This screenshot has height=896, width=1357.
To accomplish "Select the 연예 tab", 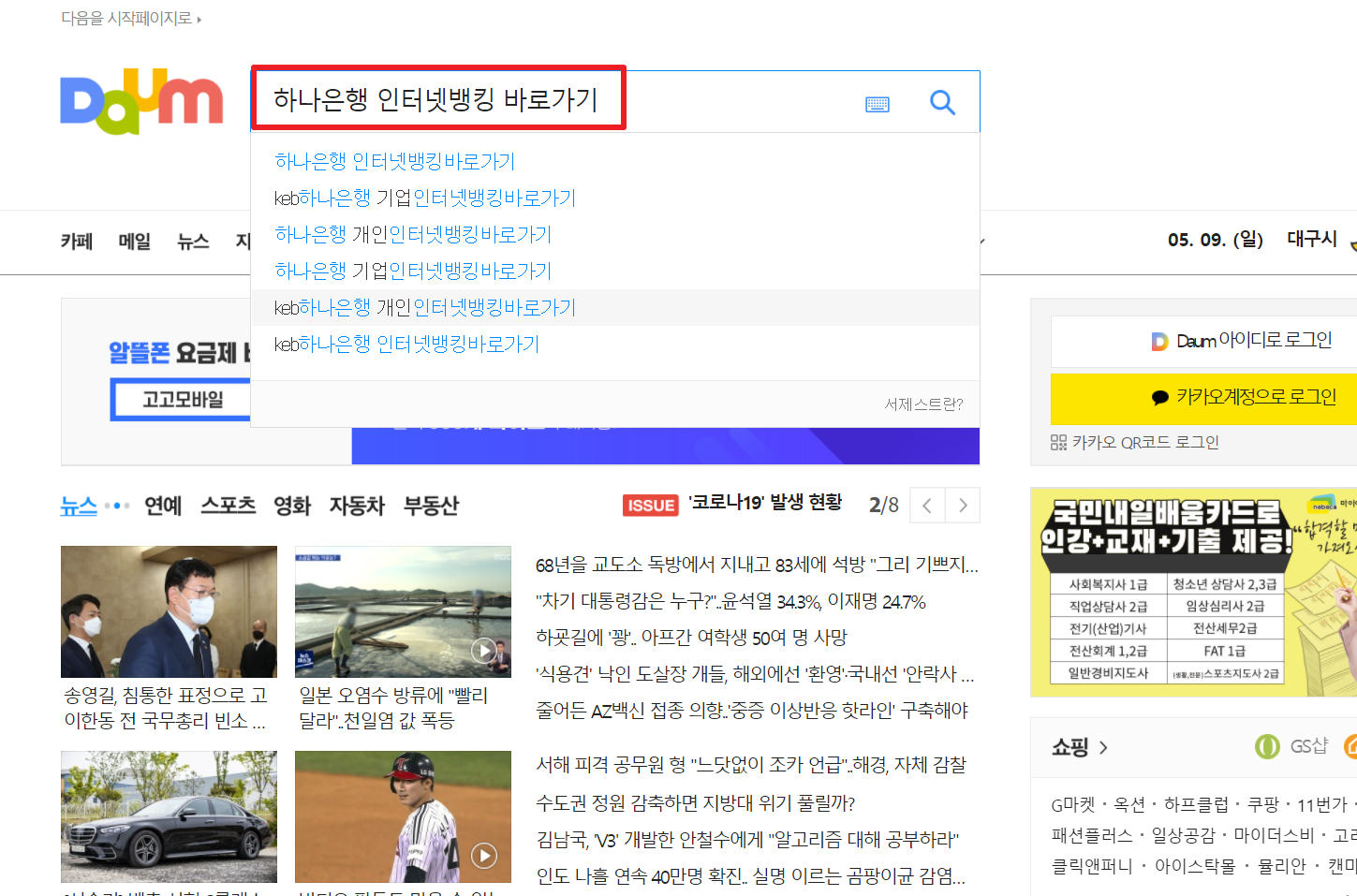I will coord(163,506).
